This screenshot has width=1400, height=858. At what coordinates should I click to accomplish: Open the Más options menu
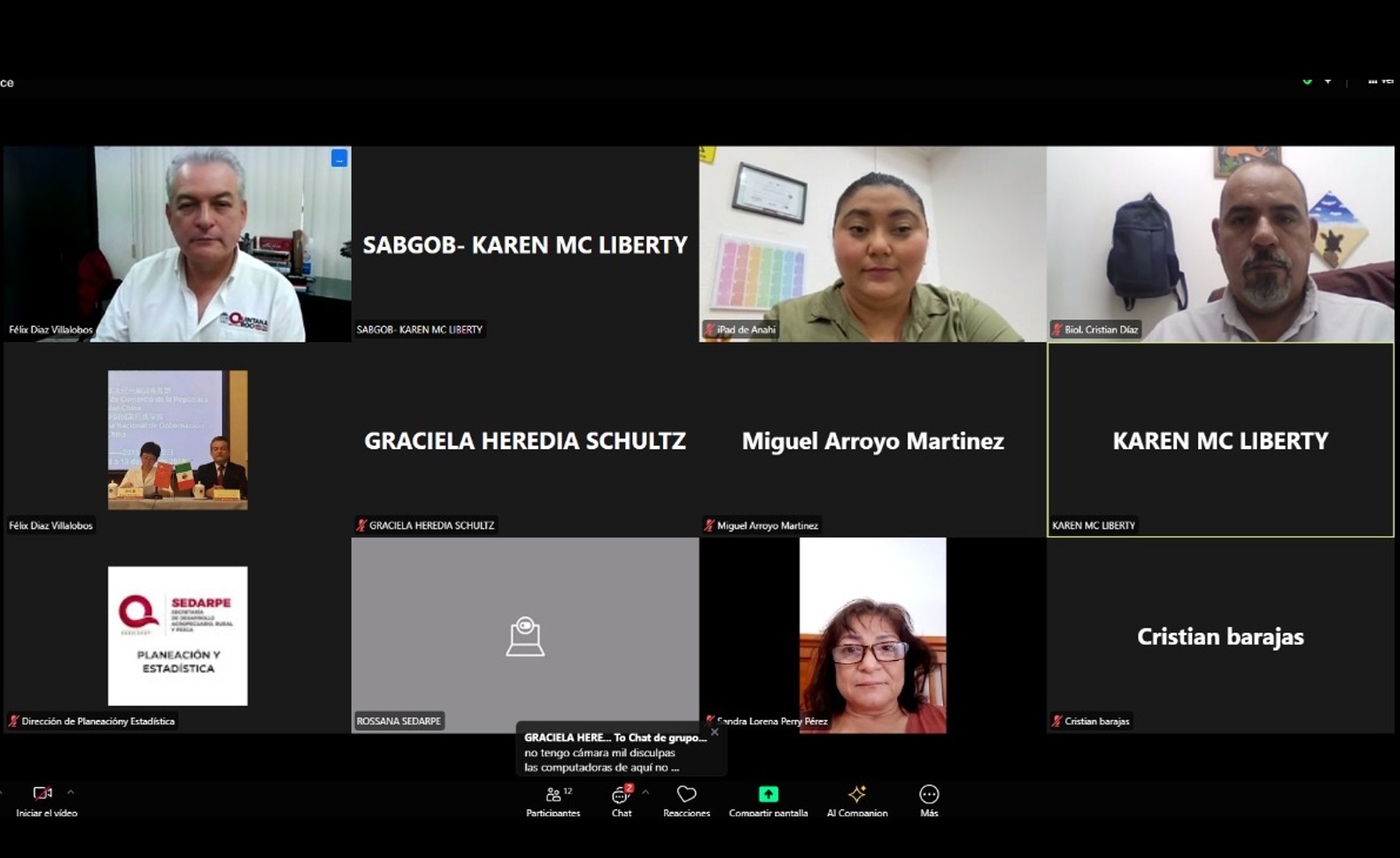tap(928, 800)
